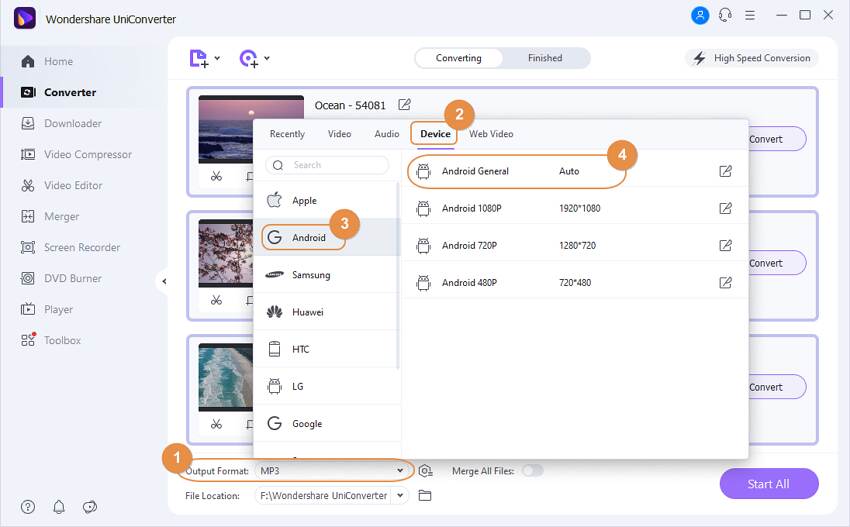Image resolution: width=850 pixels, height=527 pixels.
Task: Expand the Add Files dropdown arrow
Action: pyautogui.click(x=217, y=58)
